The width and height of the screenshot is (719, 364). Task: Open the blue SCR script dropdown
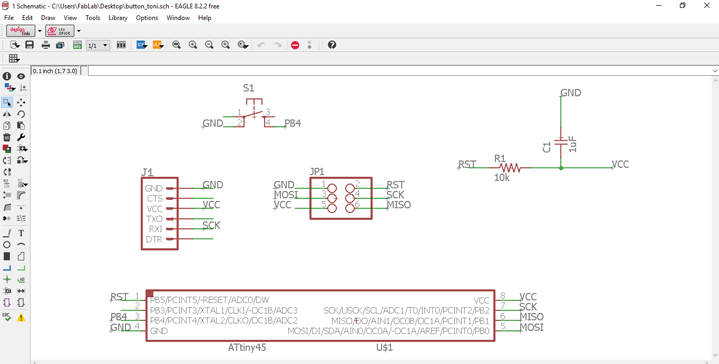pos(142,45)
